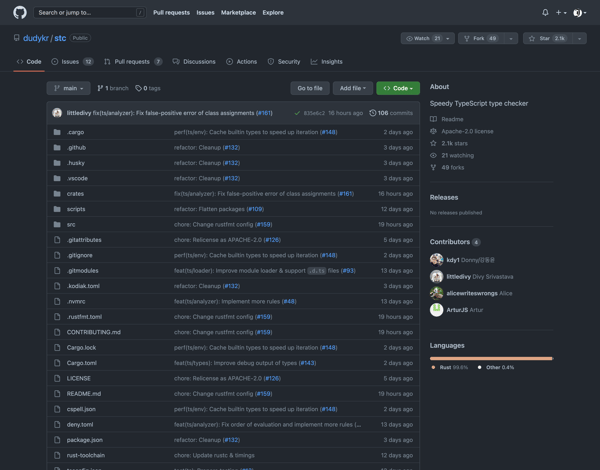Open the deny.toml file
600x470 pixels.
click(80, 424)
